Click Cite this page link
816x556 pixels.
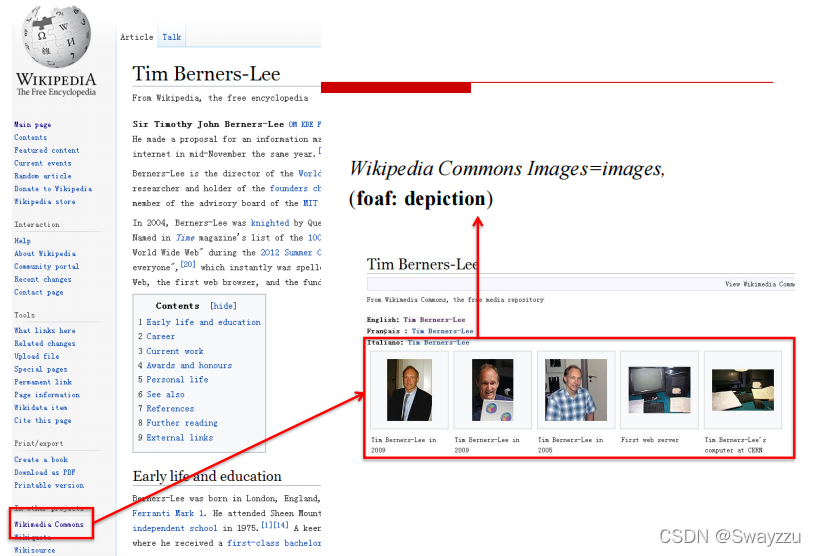[43, 420]
